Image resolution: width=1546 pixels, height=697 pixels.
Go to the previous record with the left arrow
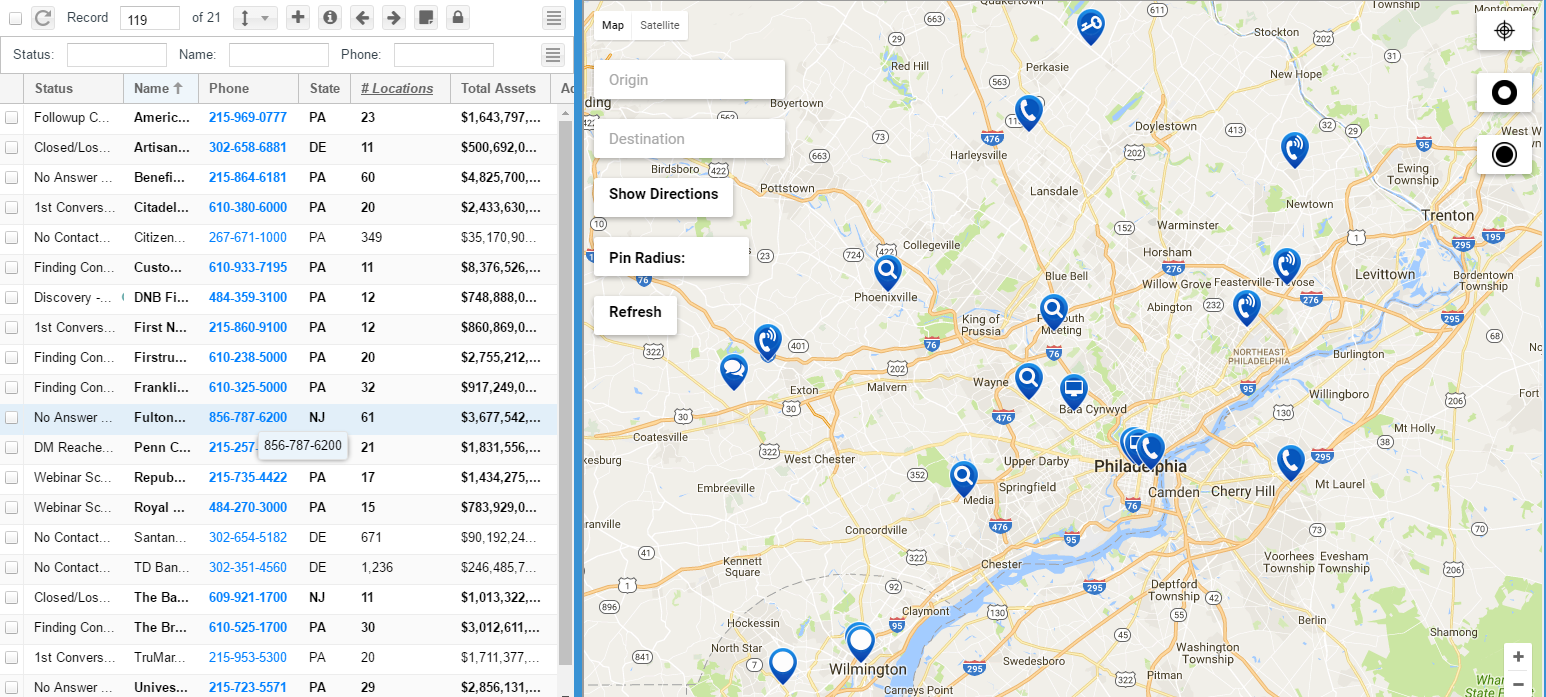click(362, 17)
